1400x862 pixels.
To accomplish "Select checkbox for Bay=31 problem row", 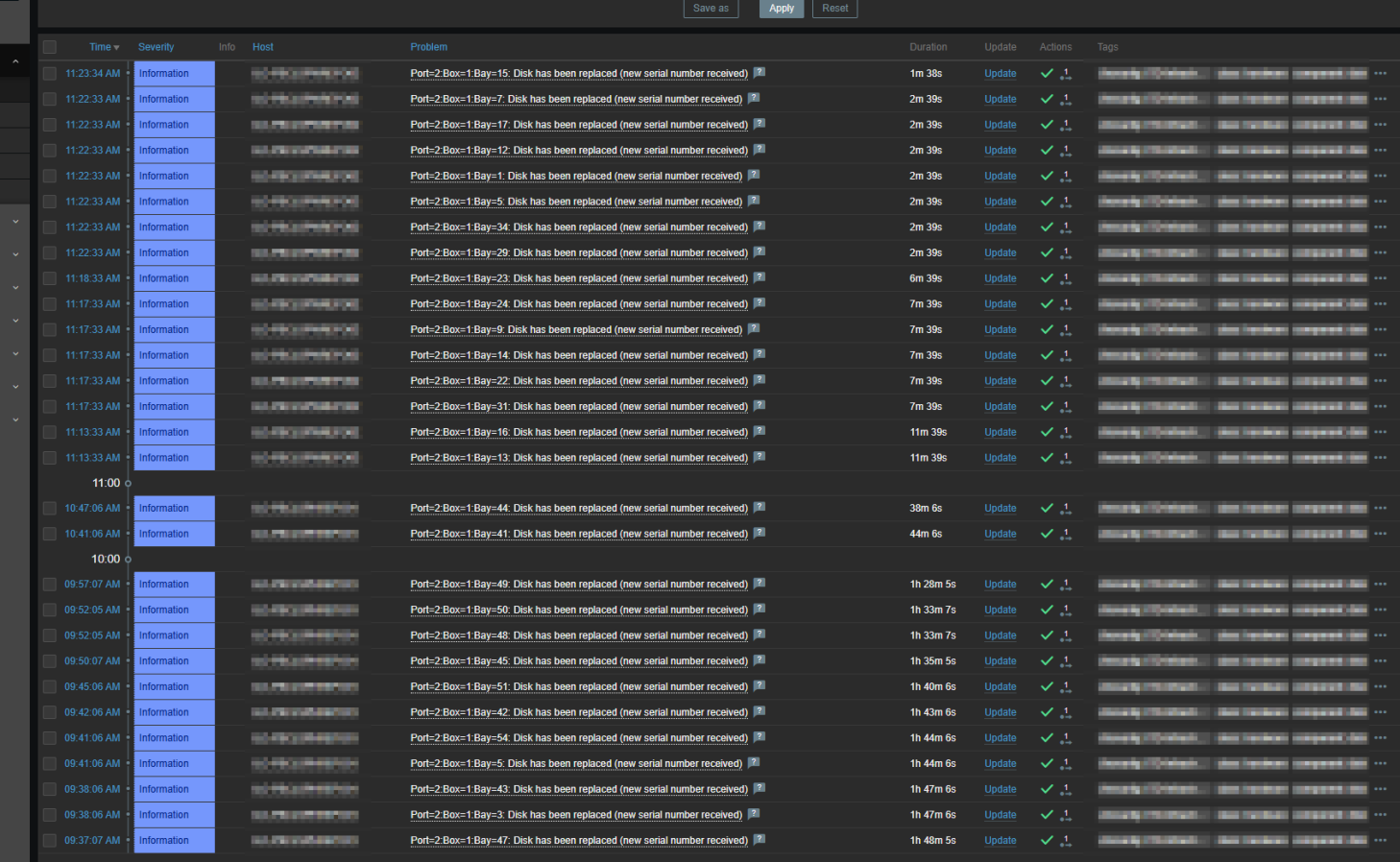I will click(x=50, y=406).
